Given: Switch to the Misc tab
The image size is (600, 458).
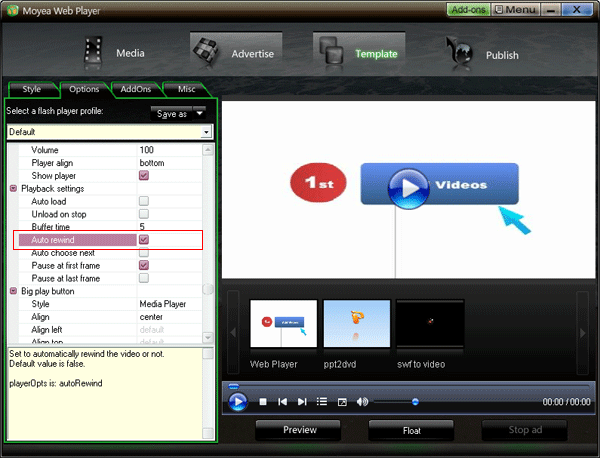Looking at the screenshot, I should pos(186,89).
